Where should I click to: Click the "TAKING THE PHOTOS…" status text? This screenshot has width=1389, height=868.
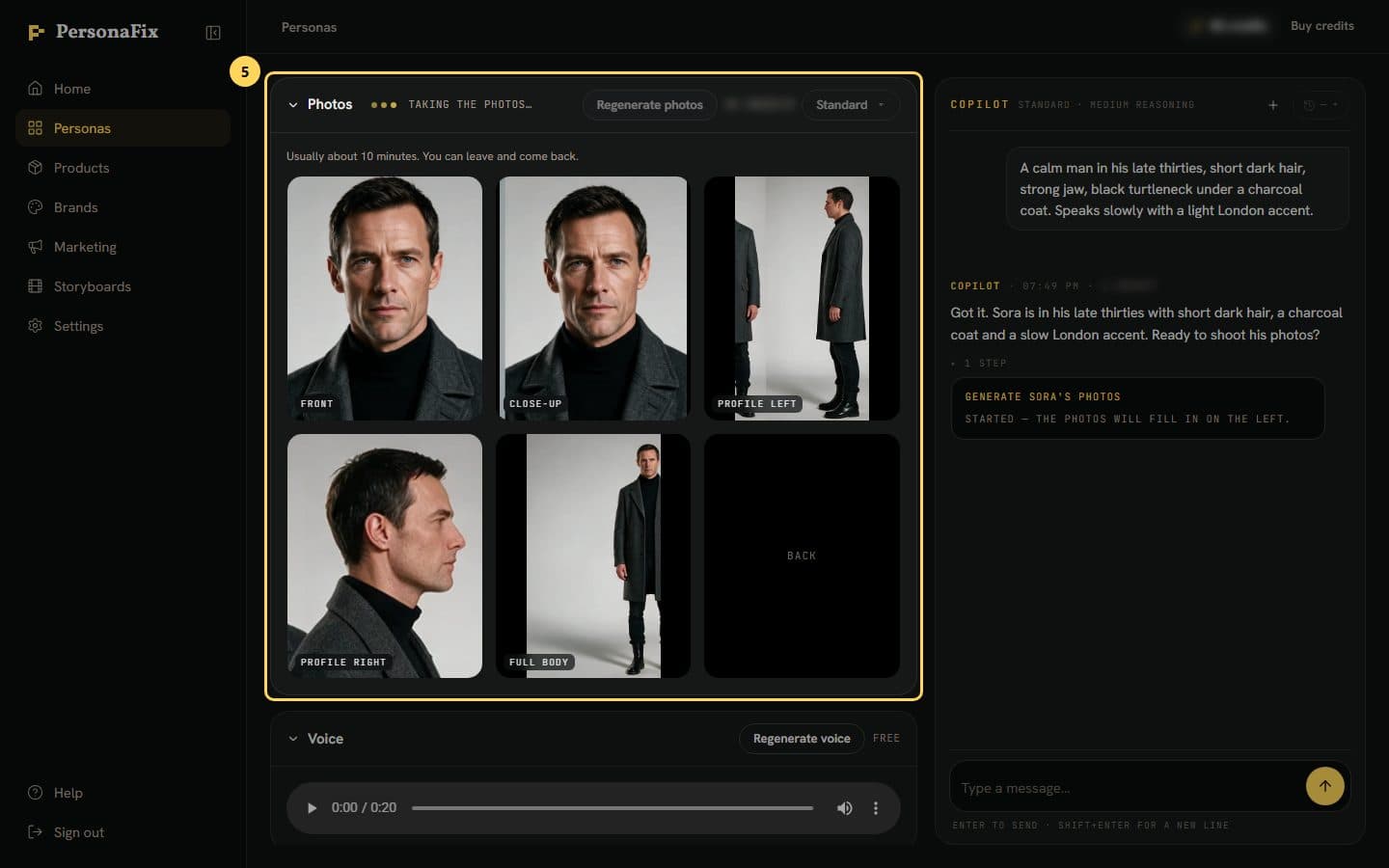click(470, 105)
